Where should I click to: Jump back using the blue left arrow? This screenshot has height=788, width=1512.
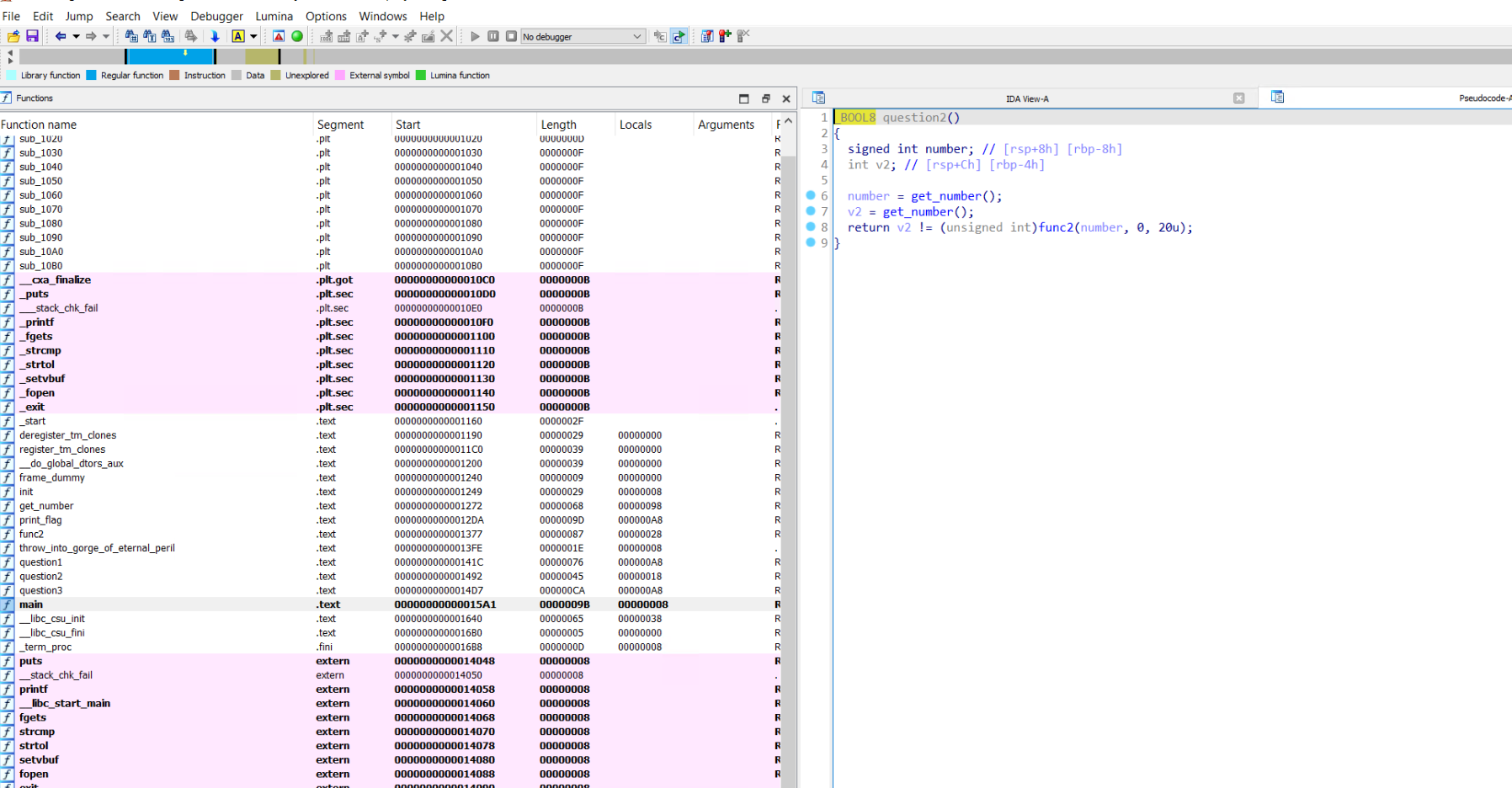point(61,36)
